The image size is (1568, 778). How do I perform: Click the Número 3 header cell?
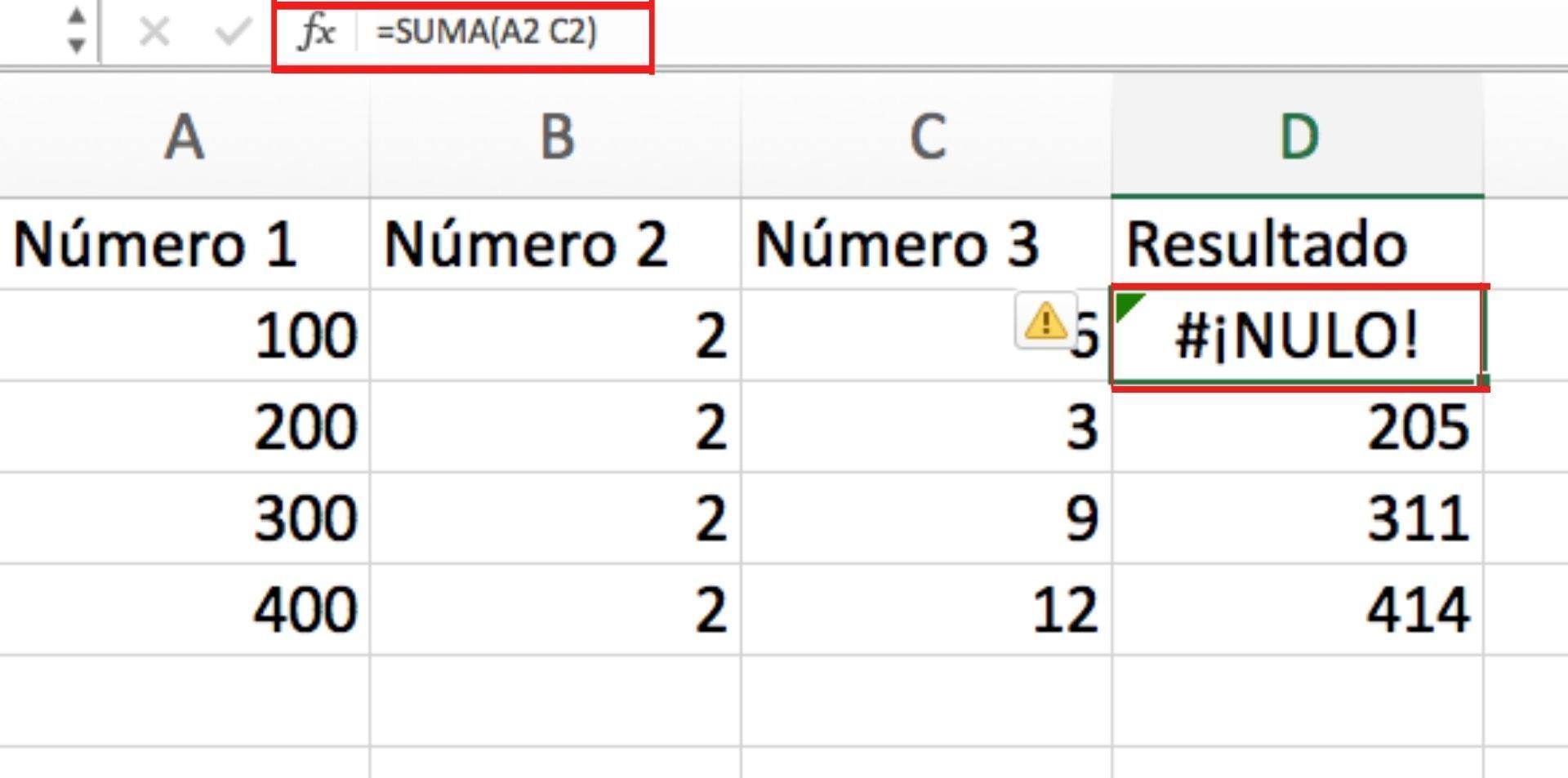(927, 244)
